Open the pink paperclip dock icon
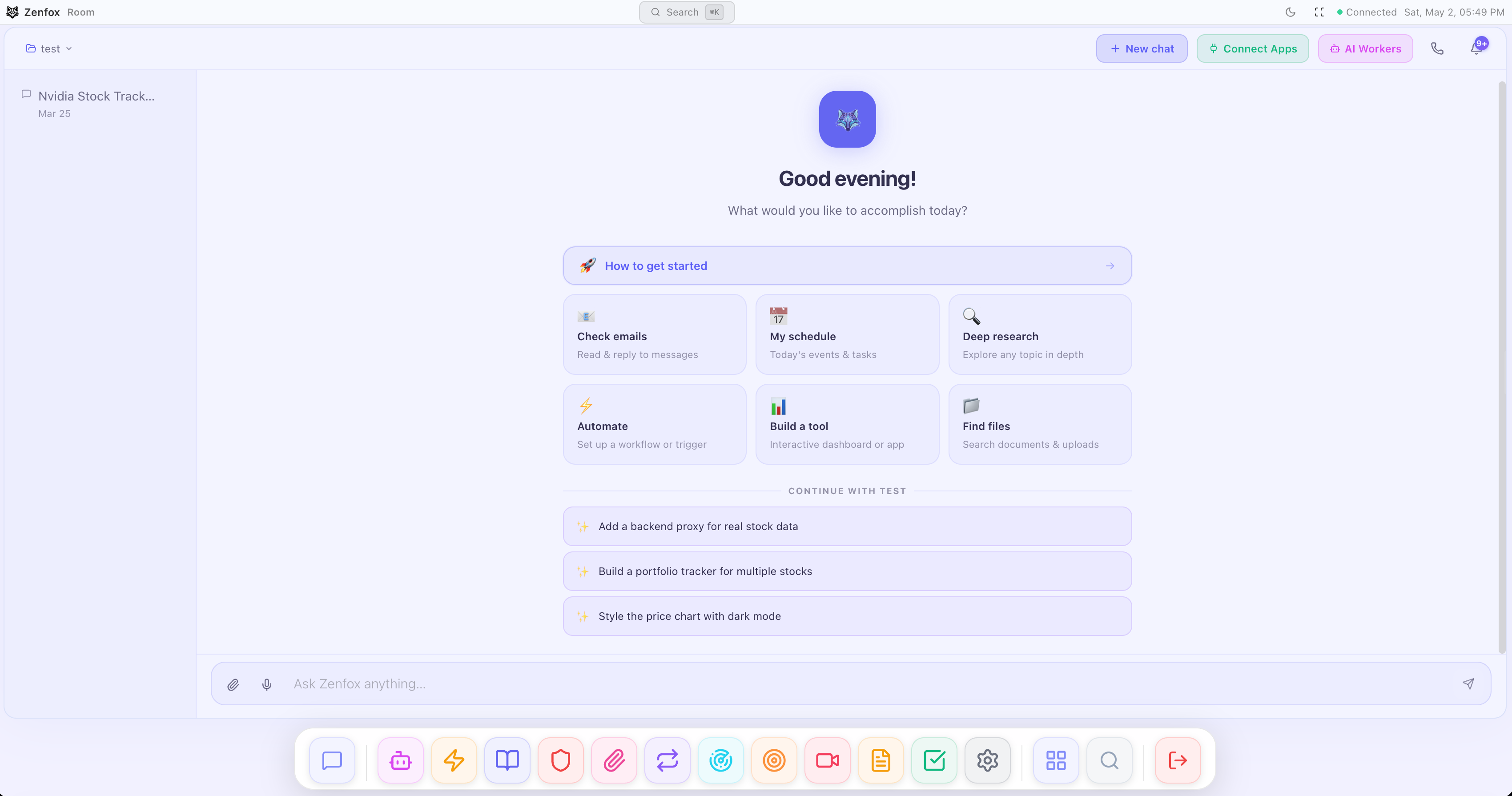This screenshot has height=796, width=1512. 614,760
